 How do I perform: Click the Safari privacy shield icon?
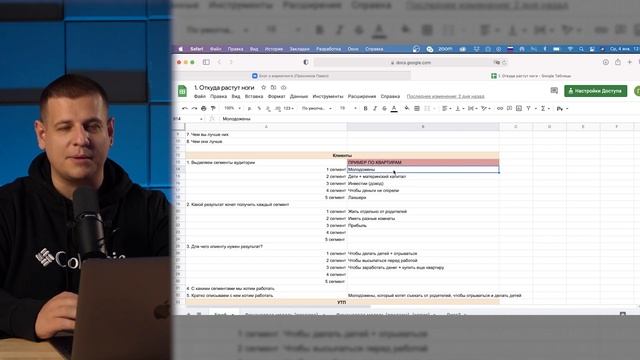[x=306, y=62]
